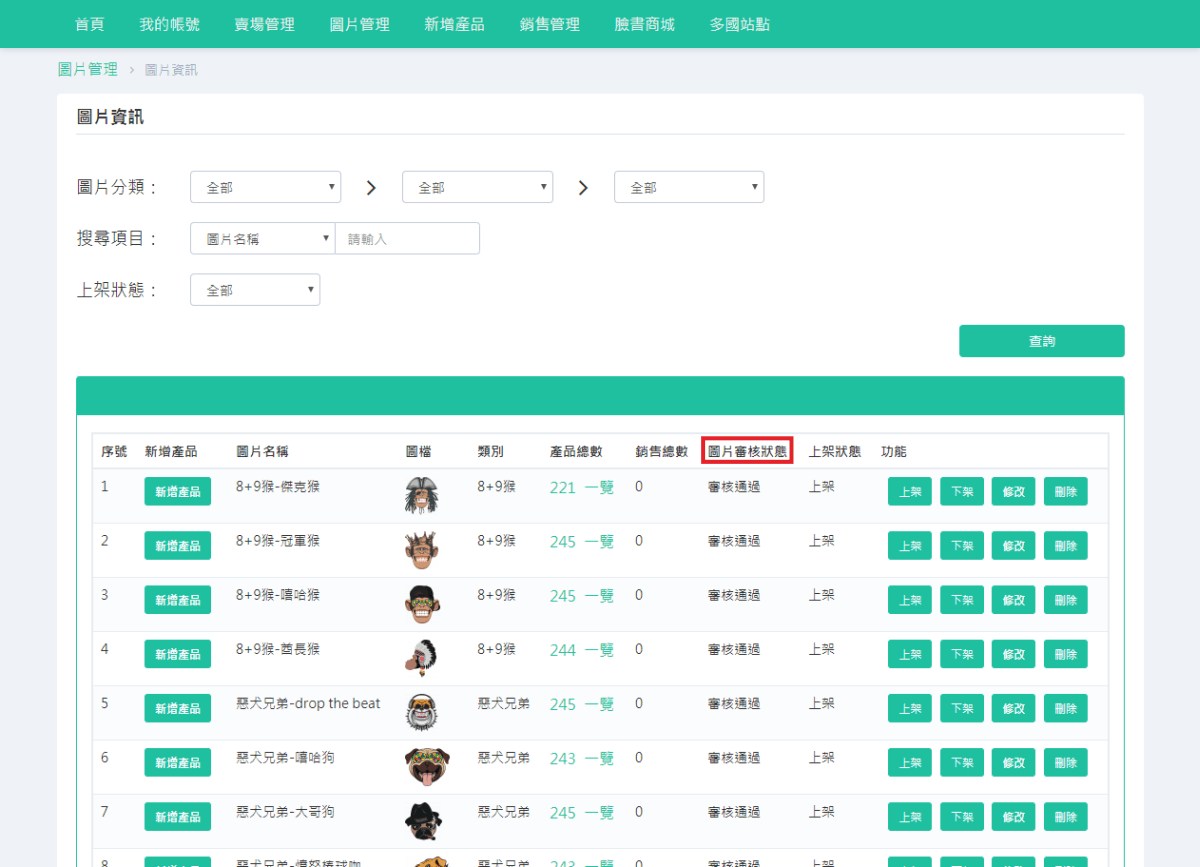Click 上架 on 惡犬兄弟-drop the beat row
Screen dimensions: 1200x867
click(x=909, y=707)
